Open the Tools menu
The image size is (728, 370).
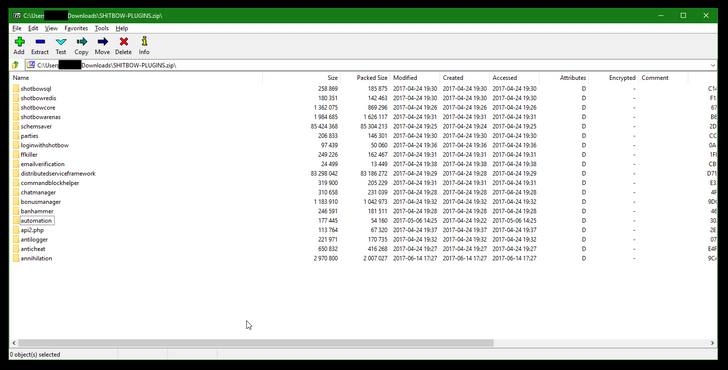point(102,28)
